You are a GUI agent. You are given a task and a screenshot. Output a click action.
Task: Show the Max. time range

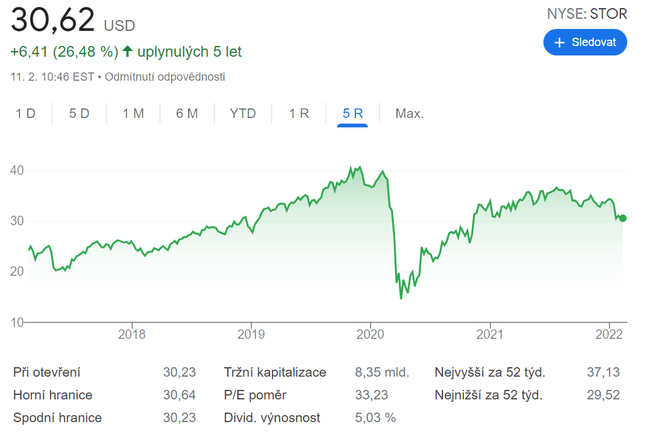[x=409, y=113]
